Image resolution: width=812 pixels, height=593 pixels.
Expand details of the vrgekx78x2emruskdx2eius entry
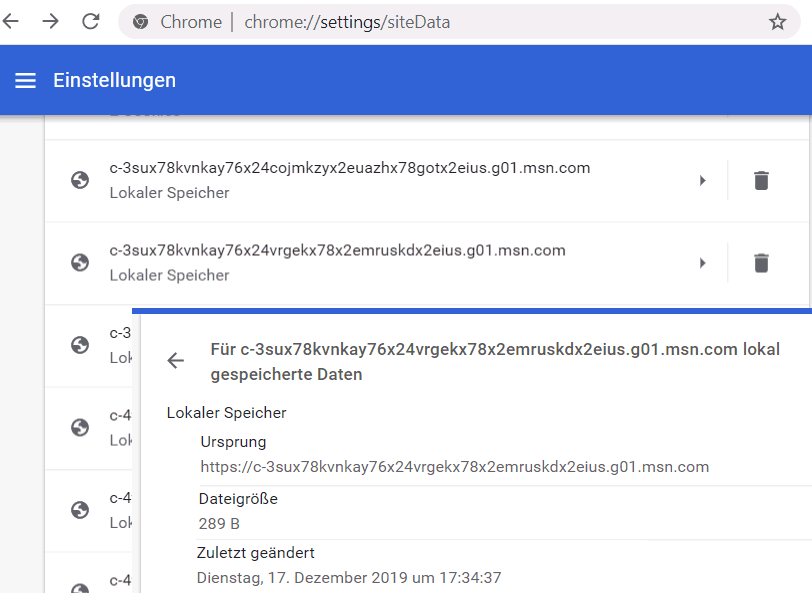click(702, 263)
